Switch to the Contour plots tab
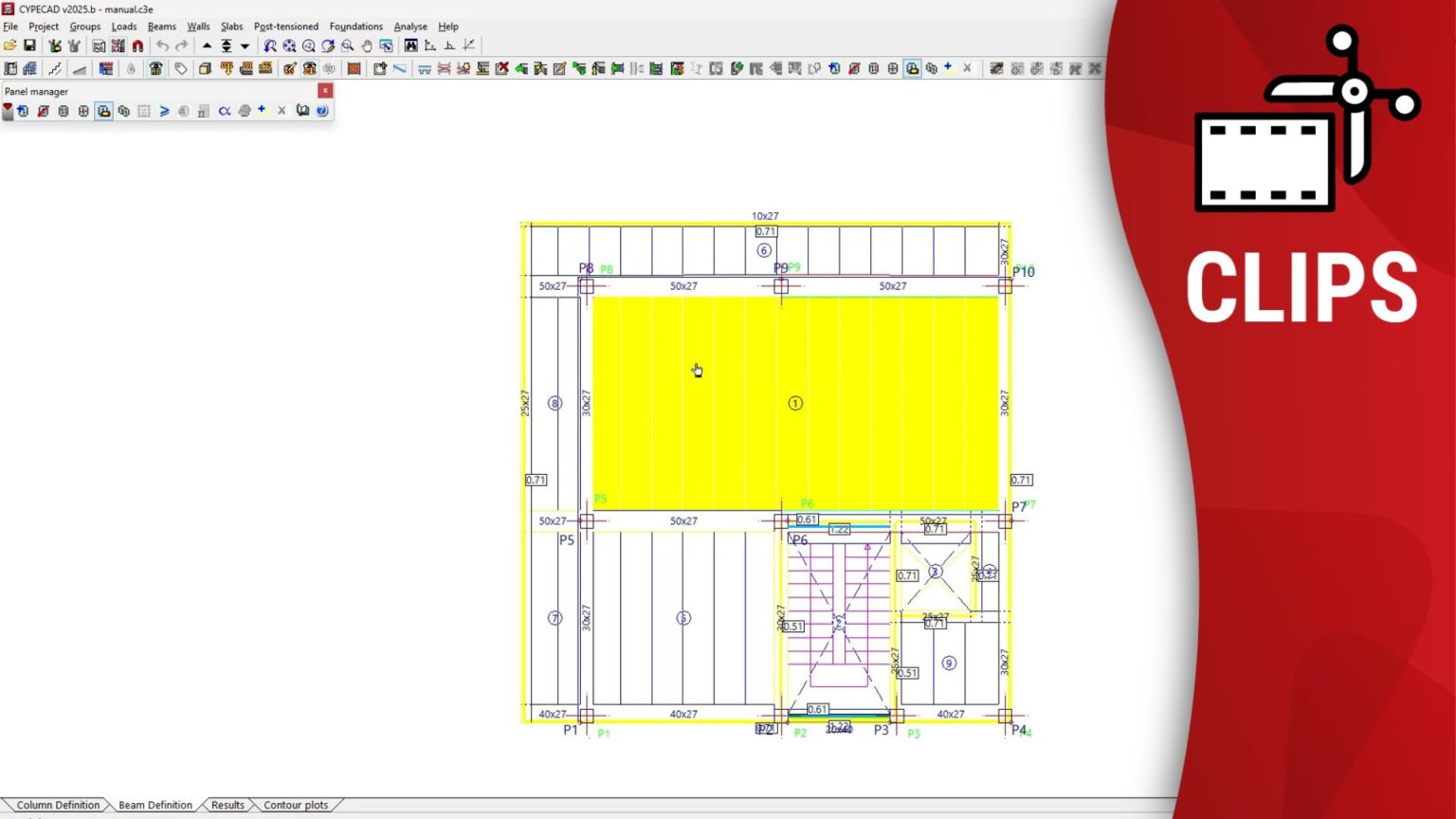Image resolution: width=1456 pixels, height=819 pixels. (x=295, y=805)
